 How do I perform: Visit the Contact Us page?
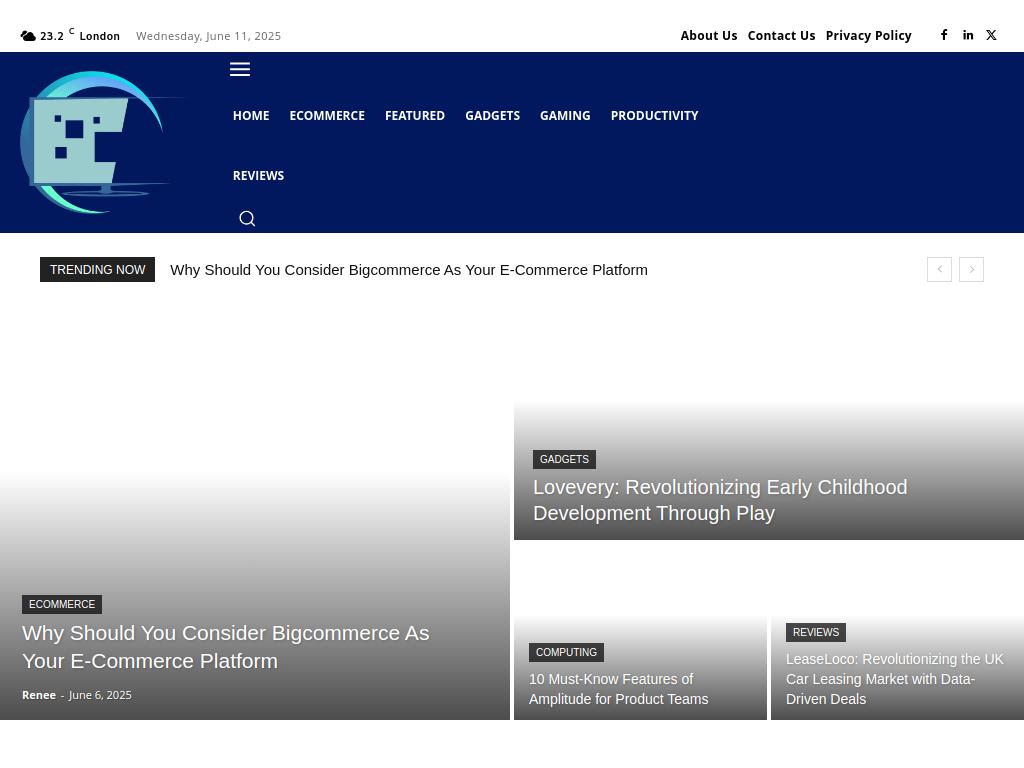click(x=781, y=35)
